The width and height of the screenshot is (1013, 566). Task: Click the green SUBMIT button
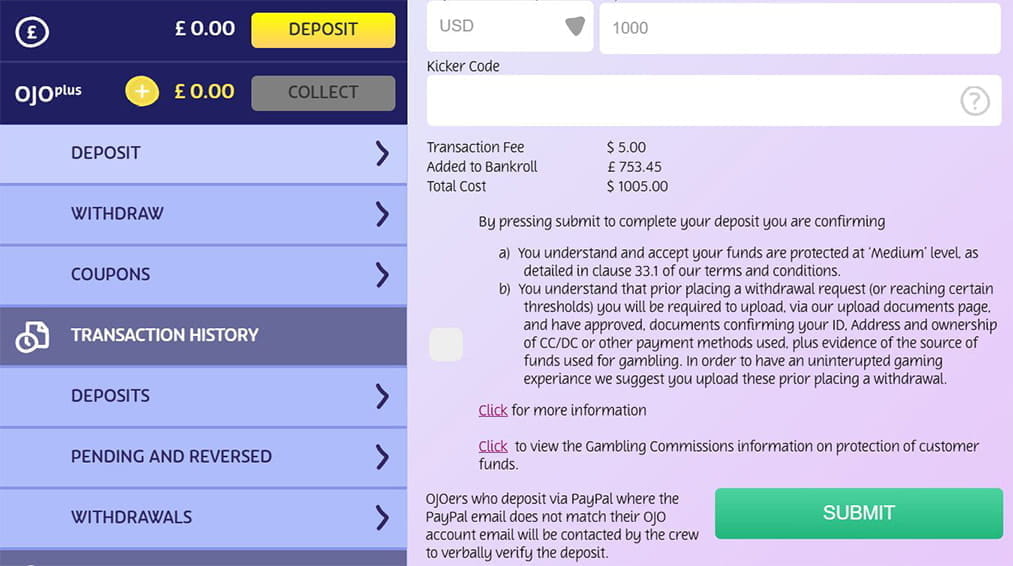[x=859, y=513]
